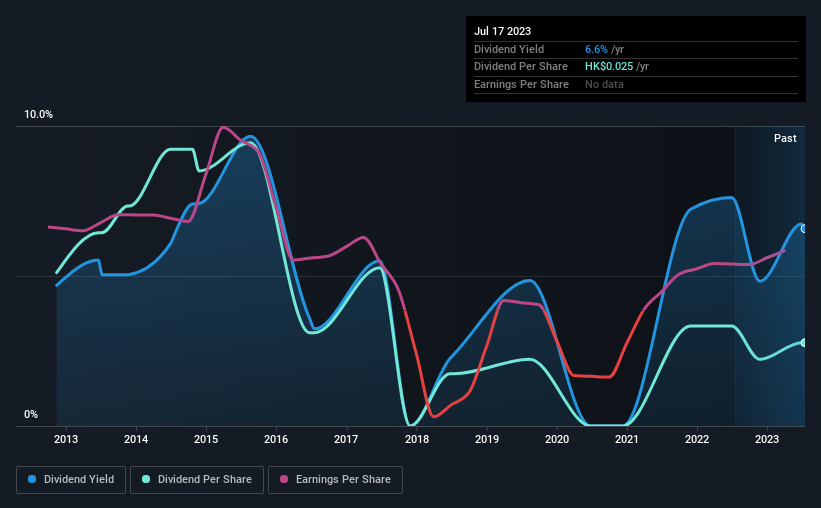821x508 pixels.
Task: Click the Past label on chart
Action: point(785,138)
